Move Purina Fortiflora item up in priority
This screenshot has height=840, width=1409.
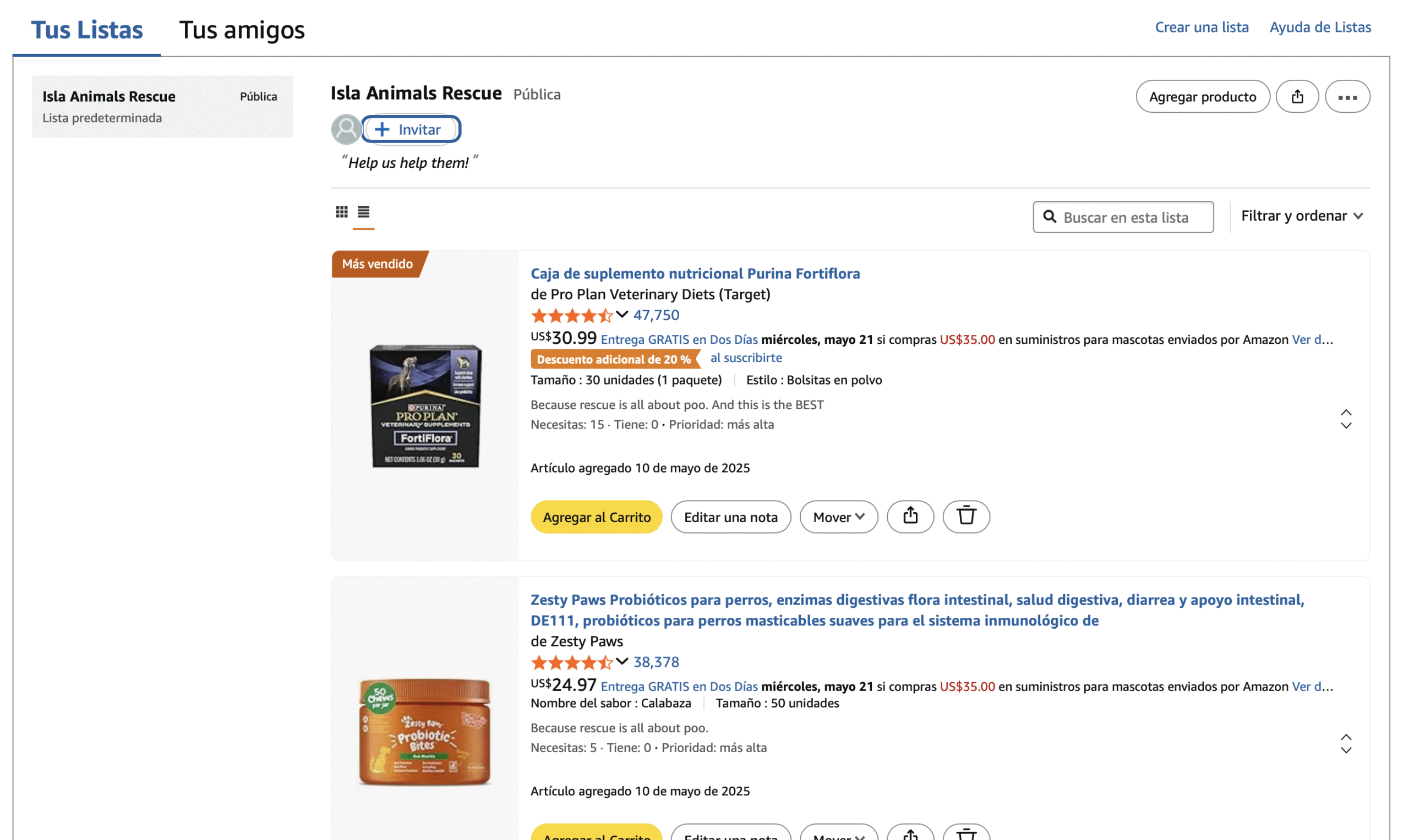coord(1346,412)
